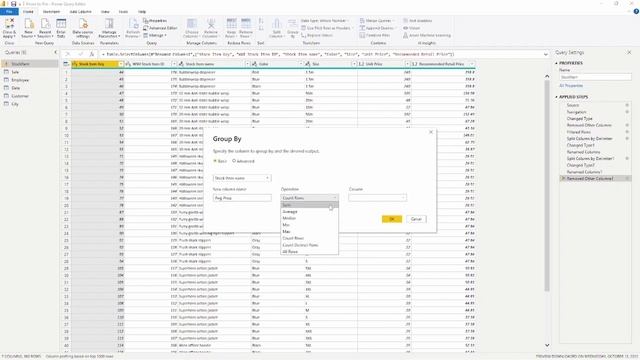Viewport: 640px width, 360px height.
Task: Click the Azure Machine Learning command
Action: point(427,35)
